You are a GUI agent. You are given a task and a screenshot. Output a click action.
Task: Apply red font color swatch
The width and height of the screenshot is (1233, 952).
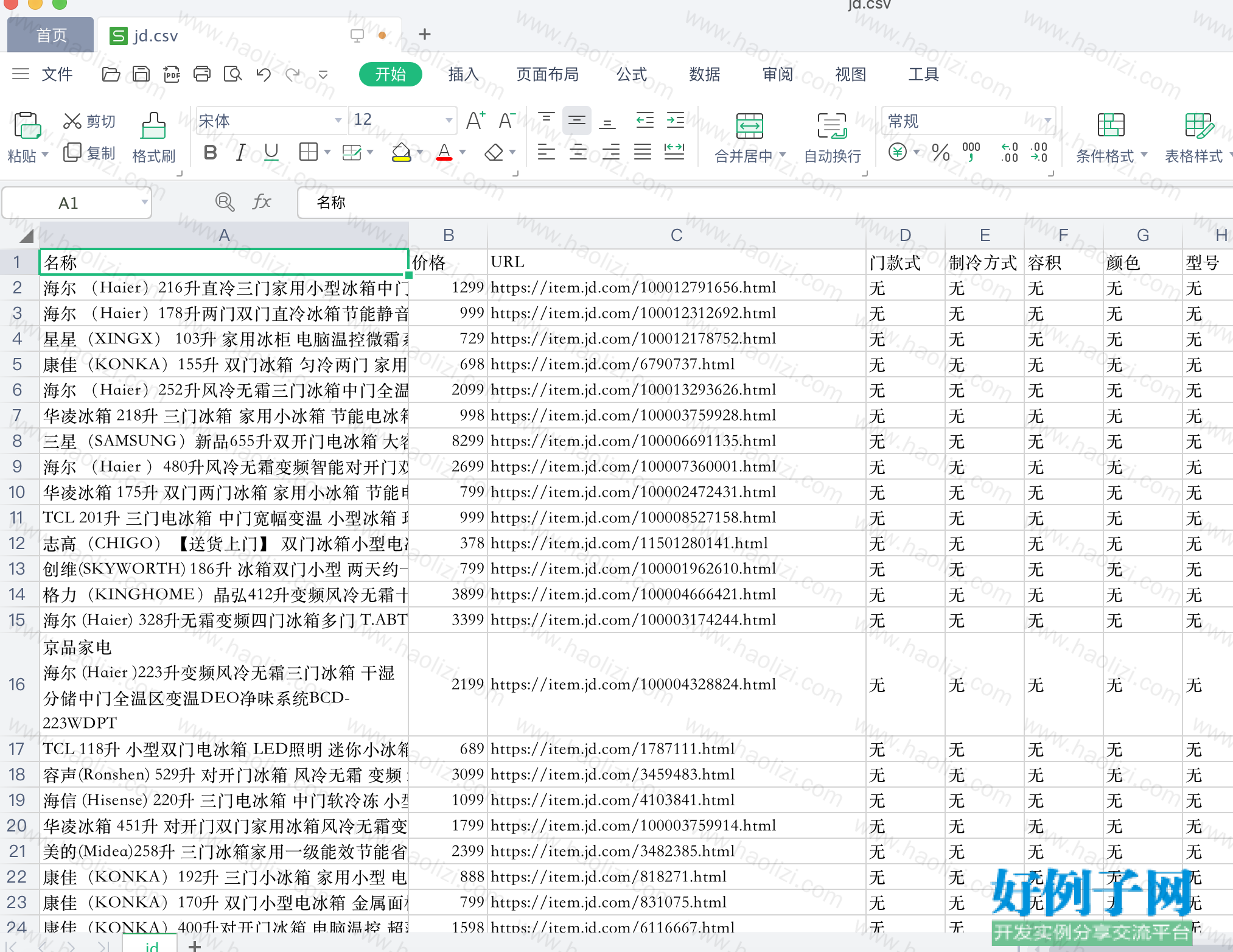point(444,159)
